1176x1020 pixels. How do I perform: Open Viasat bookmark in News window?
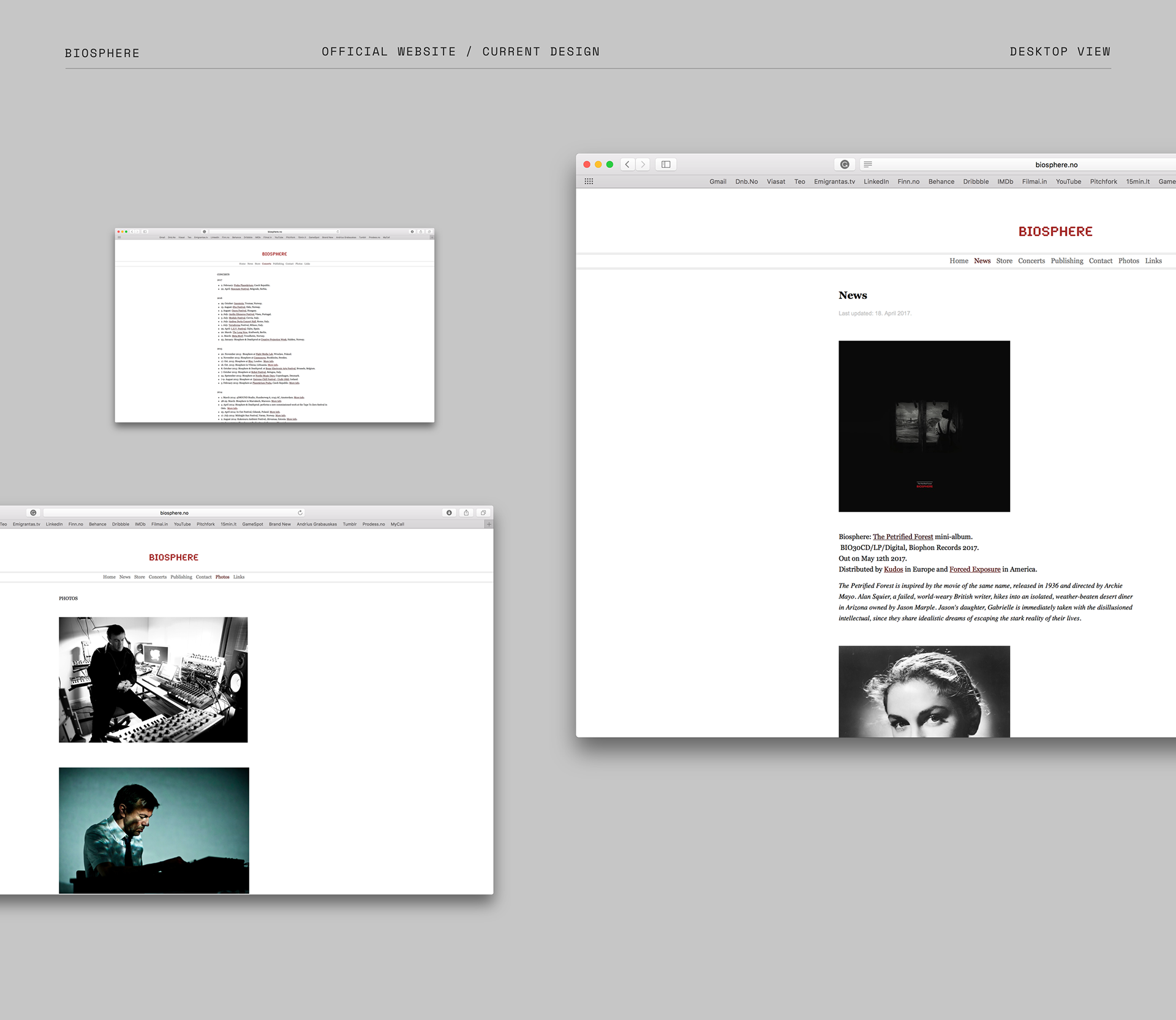click(776, 181)
